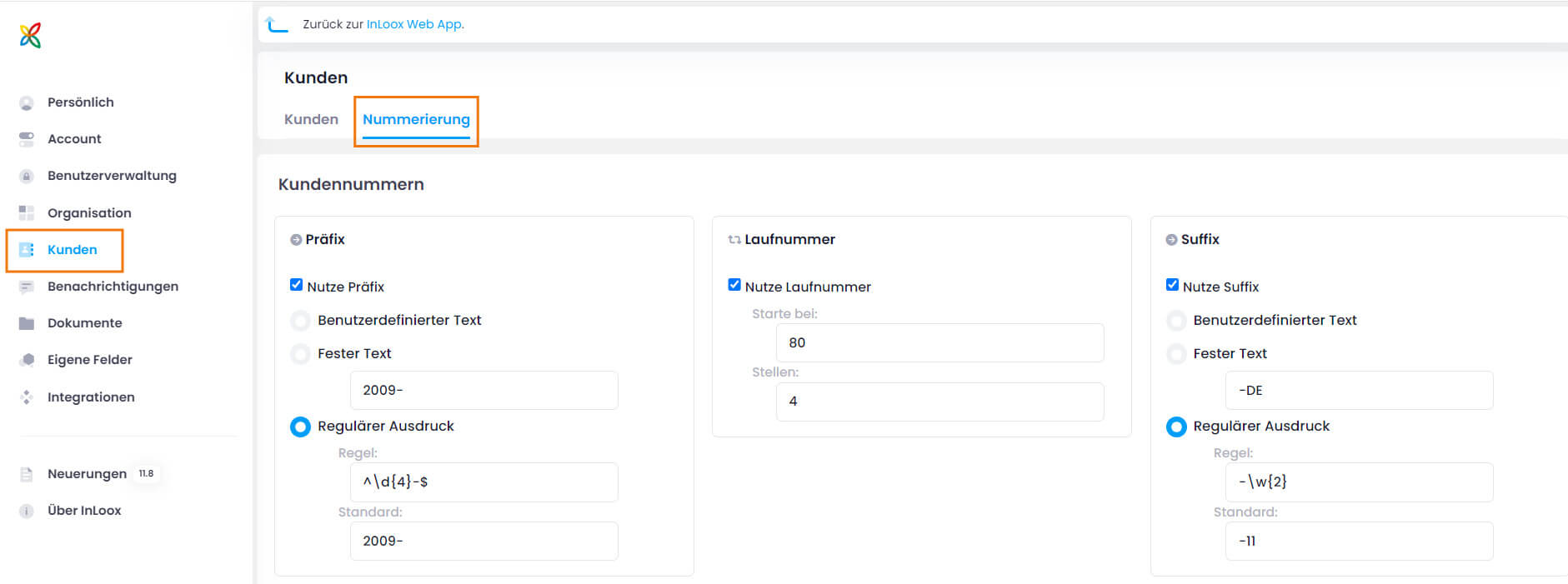Screen dimensions: 1568x584
Task: Click the Dokumente folder icon
Action: click(27, 323)
